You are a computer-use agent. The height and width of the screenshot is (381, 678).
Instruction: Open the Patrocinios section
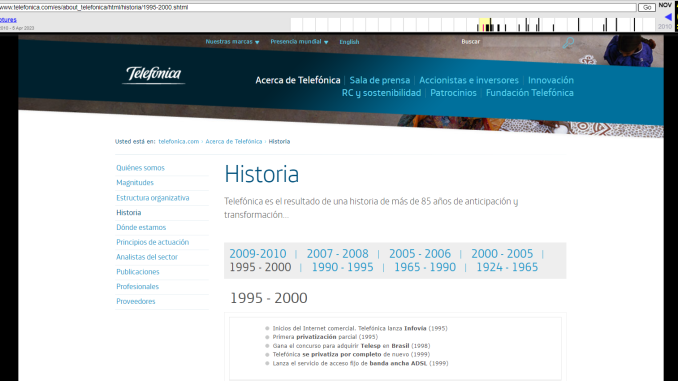(453, 93)
